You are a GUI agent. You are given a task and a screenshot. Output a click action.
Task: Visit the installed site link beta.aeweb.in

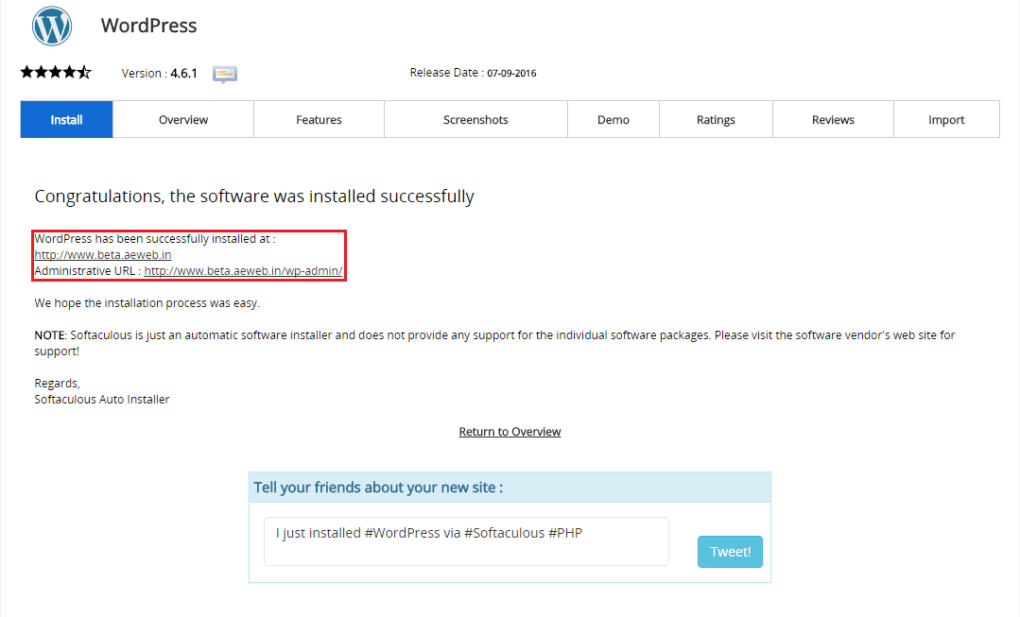coord(101,254)
